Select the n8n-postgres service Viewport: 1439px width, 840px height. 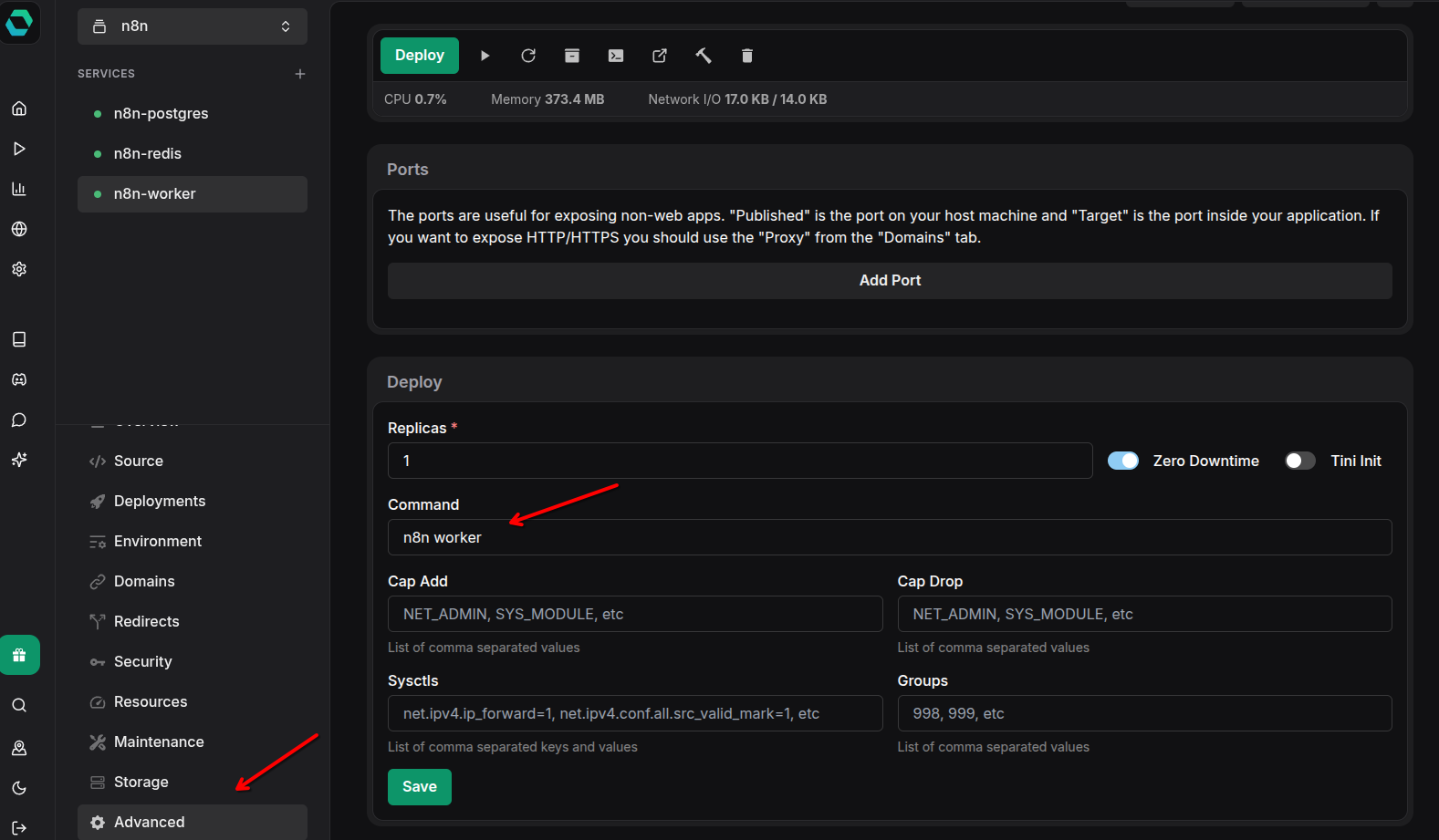pos(193,114)
